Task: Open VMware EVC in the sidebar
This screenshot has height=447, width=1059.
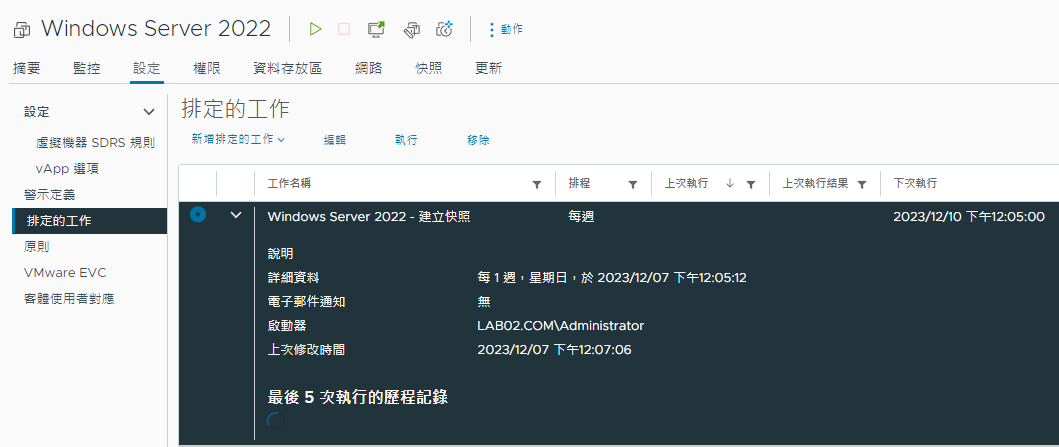Action: click(65, 273)
